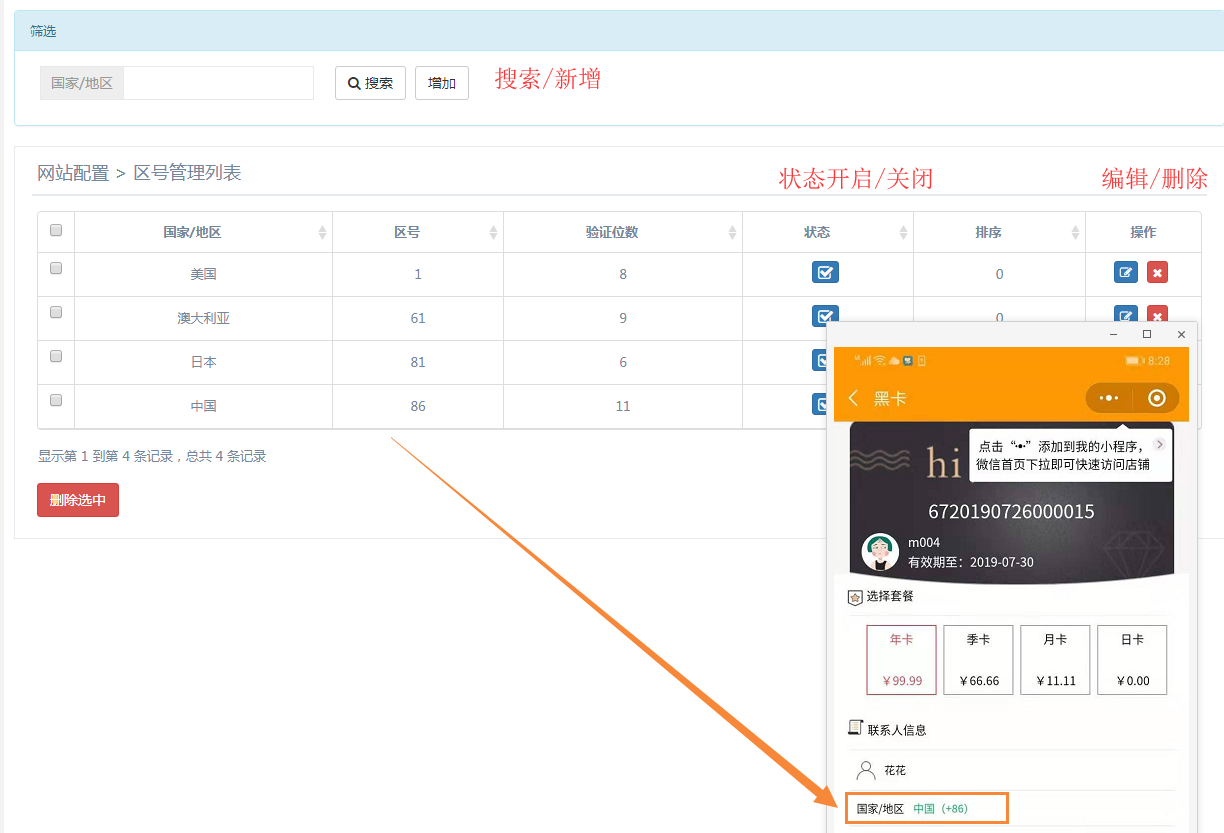The image size is (1224, 833).
Task: Click the m004 user avatar
Action: point(880,552)
